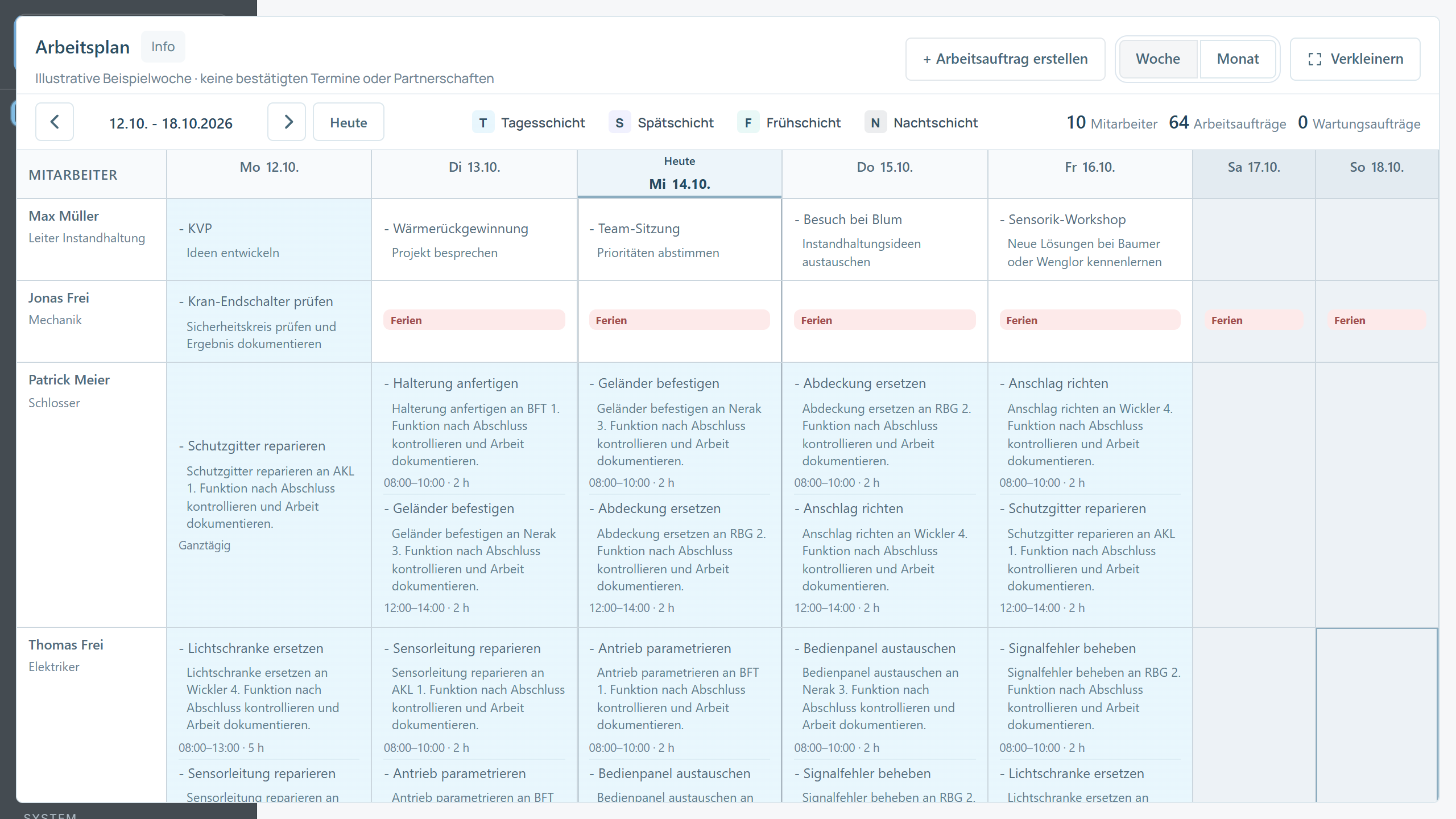
Task: Open the Team-Sitzung entry
Action: click(x=680, y=240)
